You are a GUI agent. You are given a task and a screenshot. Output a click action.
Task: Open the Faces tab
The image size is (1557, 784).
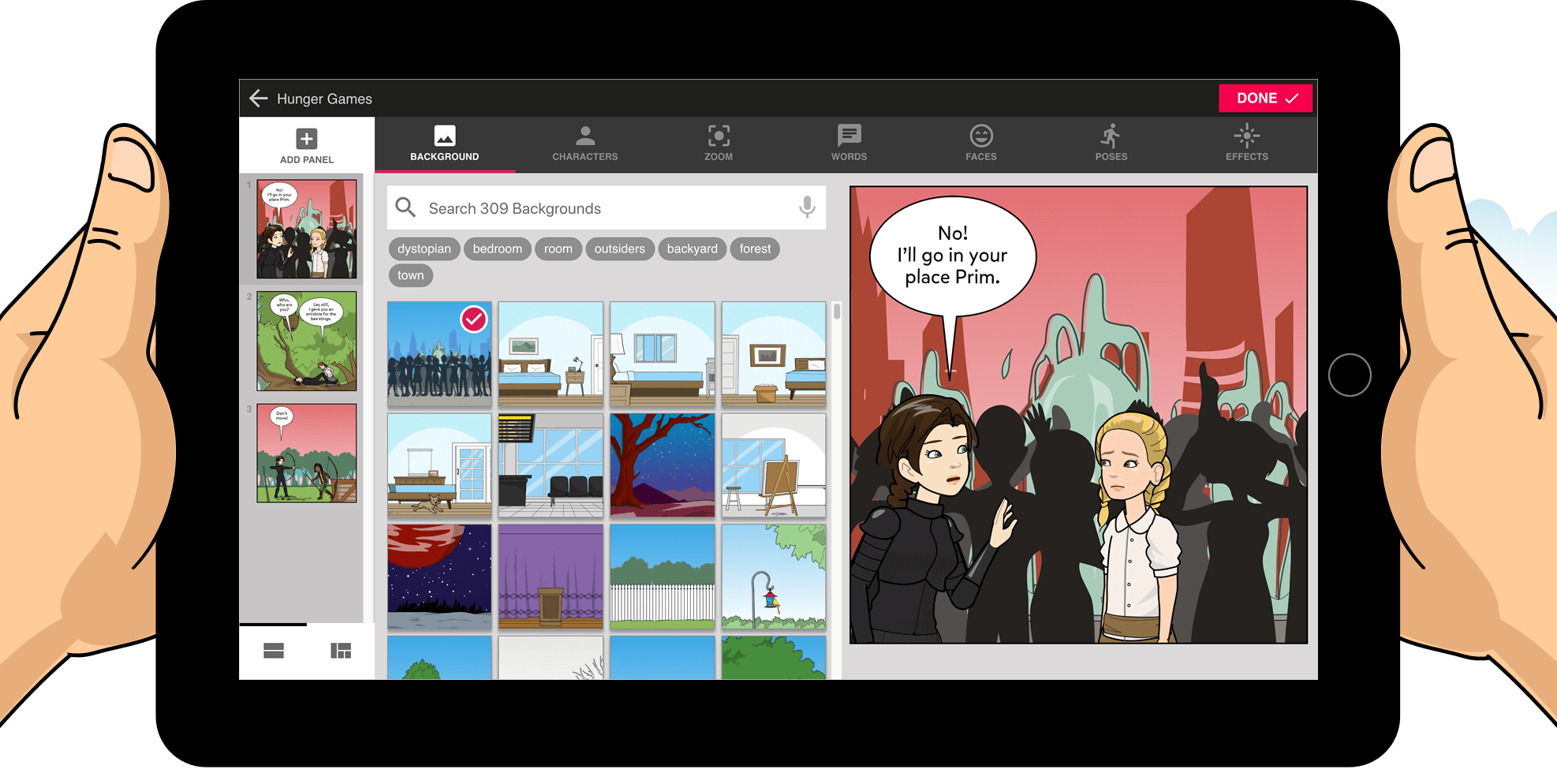(981, 144)
